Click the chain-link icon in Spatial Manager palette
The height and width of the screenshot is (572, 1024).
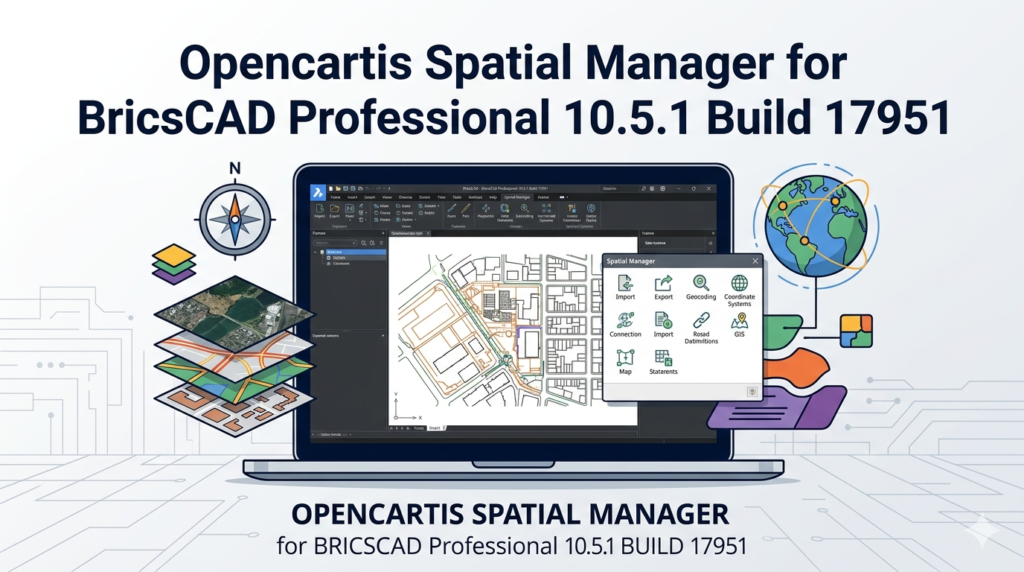coord(701,320)
